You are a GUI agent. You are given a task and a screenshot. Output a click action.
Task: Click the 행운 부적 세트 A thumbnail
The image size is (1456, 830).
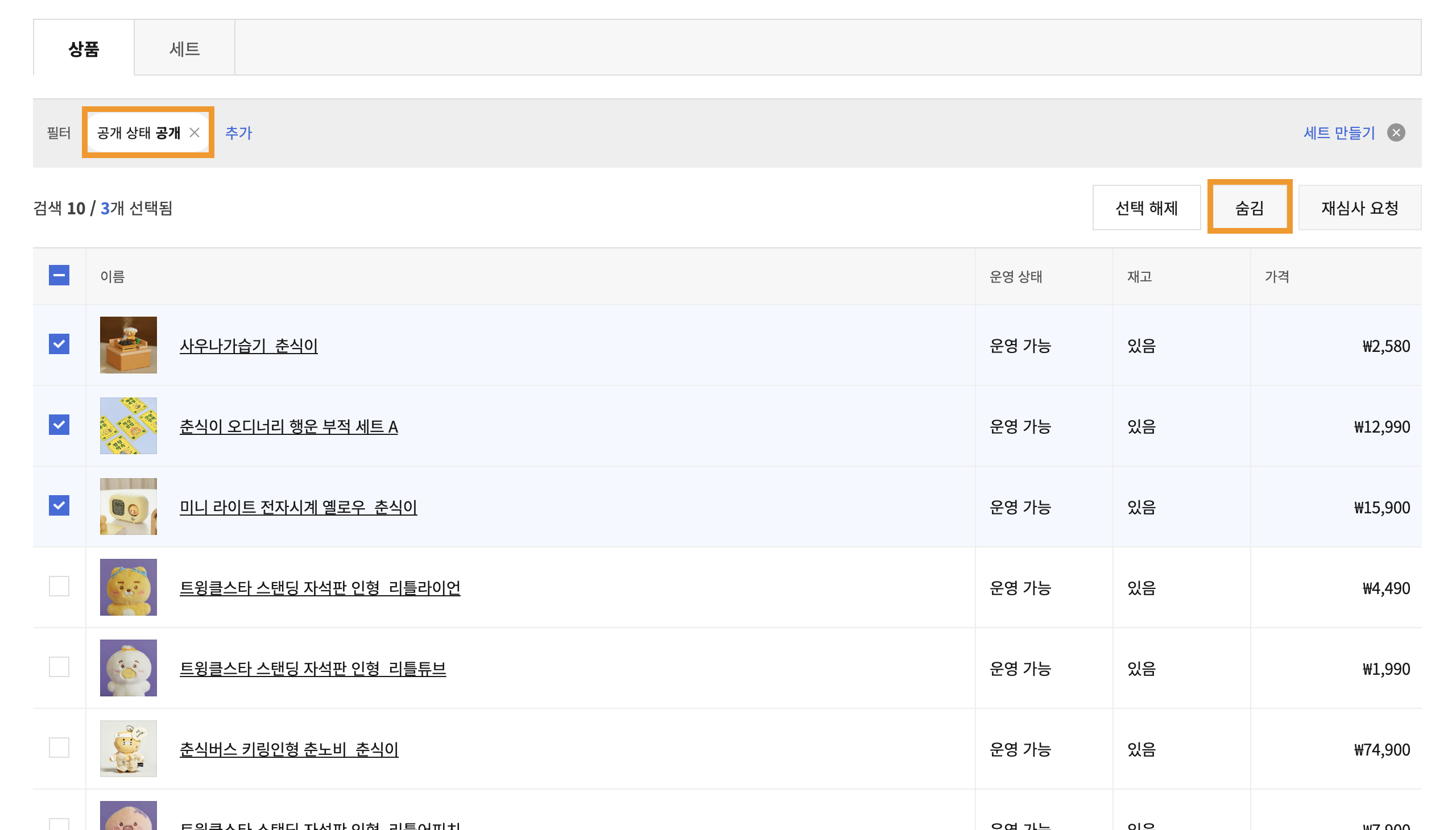(x=129, y=426)
